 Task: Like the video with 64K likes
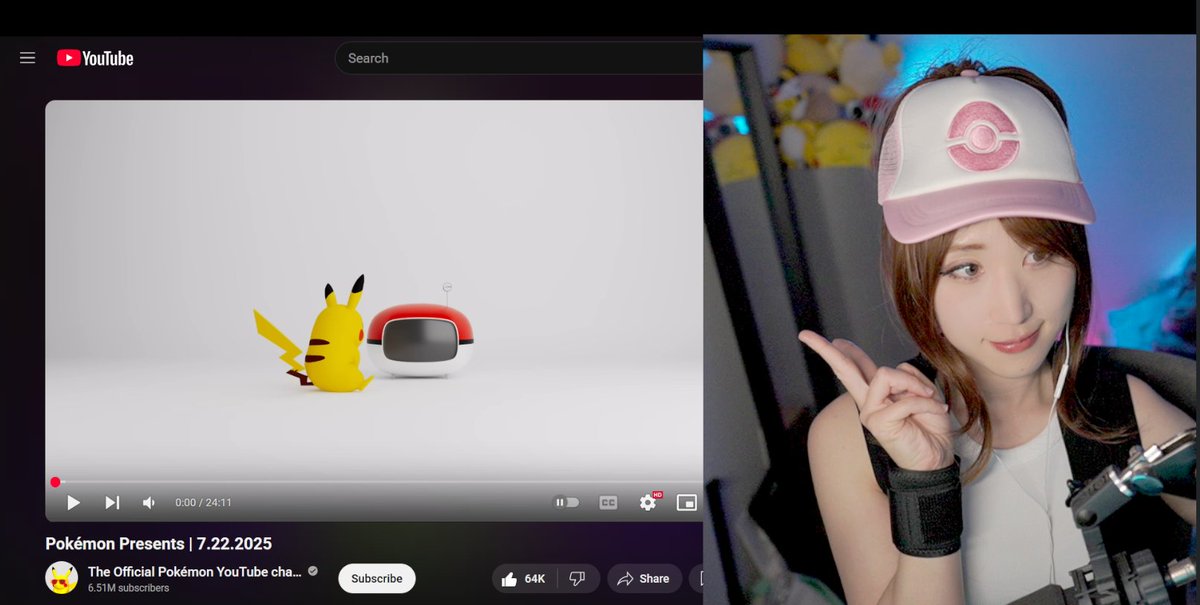pyautogui.click(x=525, y=579)
